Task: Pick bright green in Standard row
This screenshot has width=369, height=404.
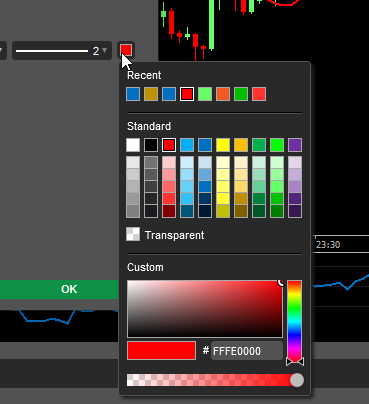Action: [x=277, y=145]
